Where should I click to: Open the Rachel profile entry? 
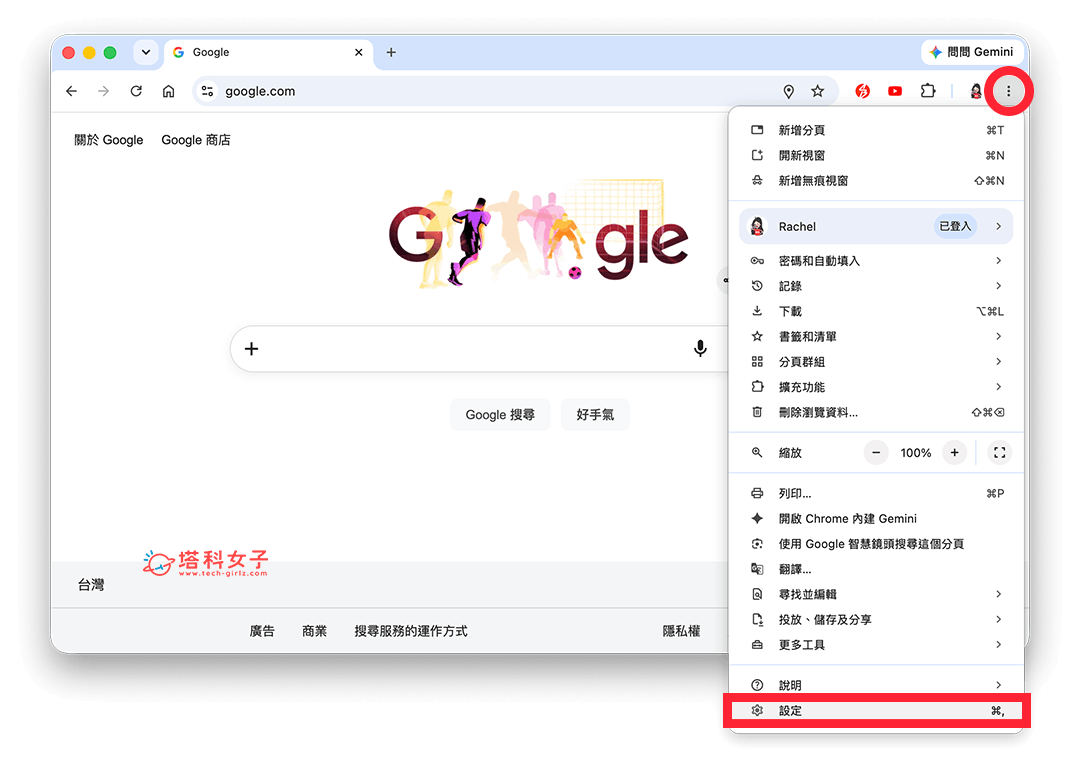point(876,227)
